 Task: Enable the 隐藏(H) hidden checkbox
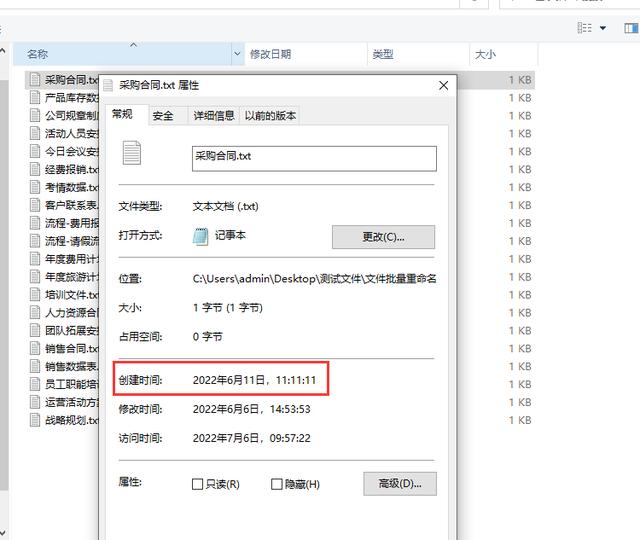(x=277, y=484)
